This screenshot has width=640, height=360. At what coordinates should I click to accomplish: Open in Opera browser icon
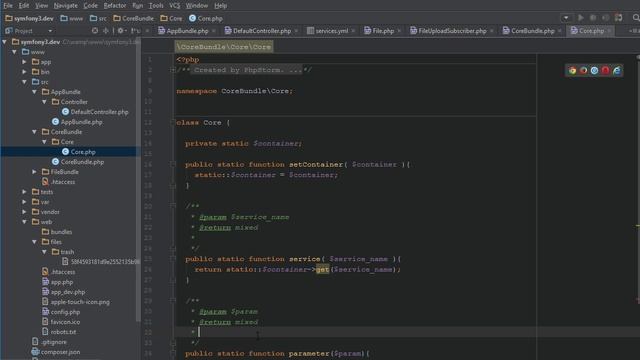tap(605, 71)
